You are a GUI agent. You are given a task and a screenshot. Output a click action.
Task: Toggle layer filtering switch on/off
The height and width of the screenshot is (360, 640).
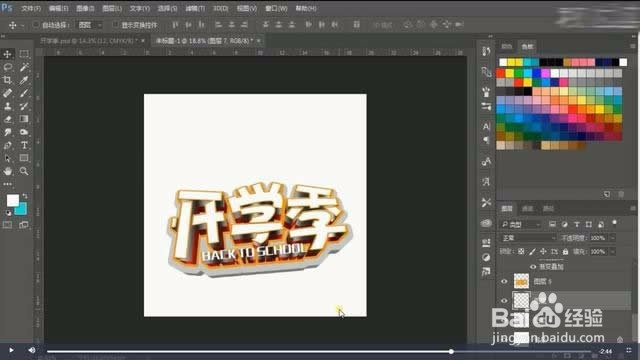point(614,223)
